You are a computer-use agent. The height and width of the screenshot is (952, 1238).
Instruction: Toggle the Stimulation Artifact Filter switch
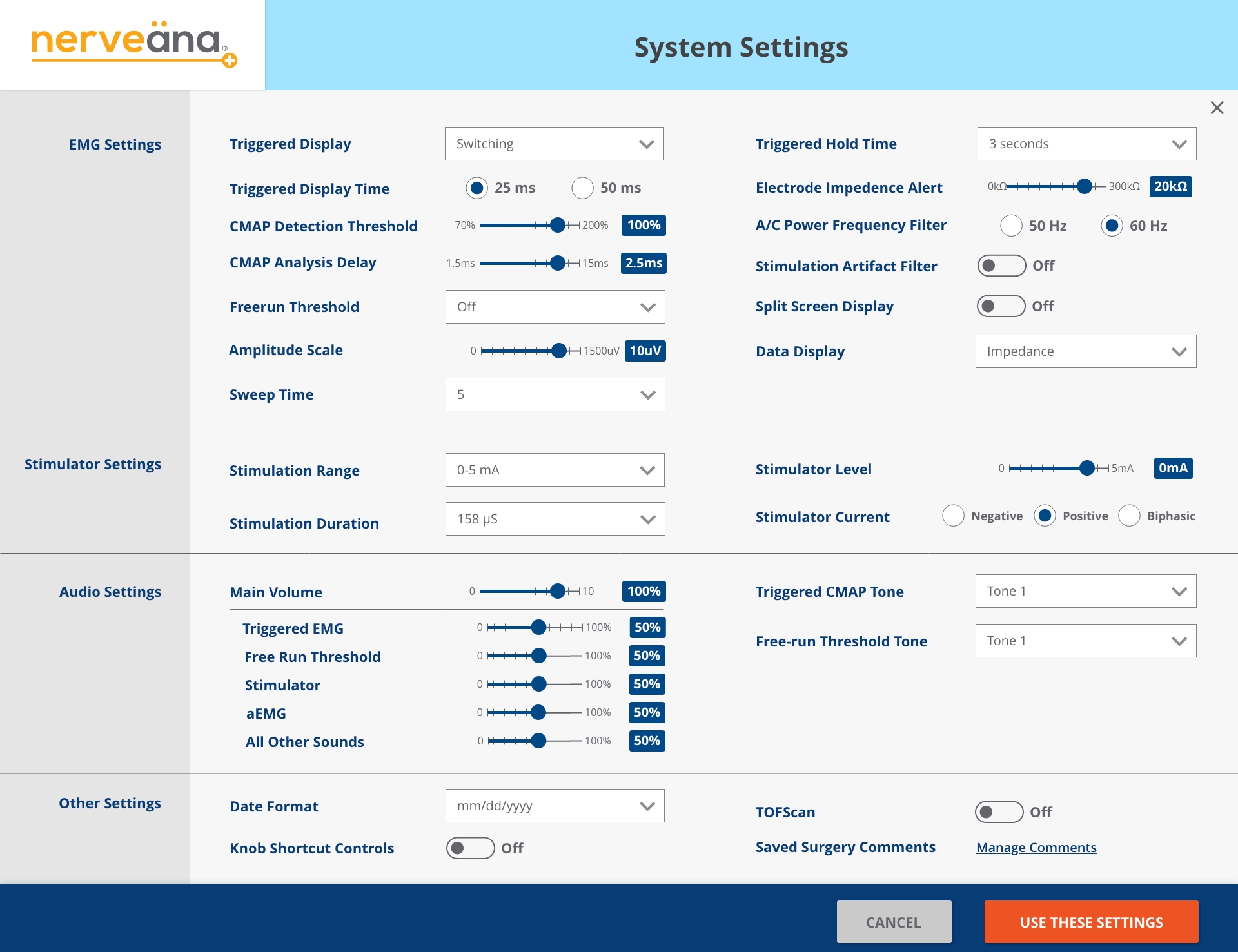click(x=1001, y=266)
